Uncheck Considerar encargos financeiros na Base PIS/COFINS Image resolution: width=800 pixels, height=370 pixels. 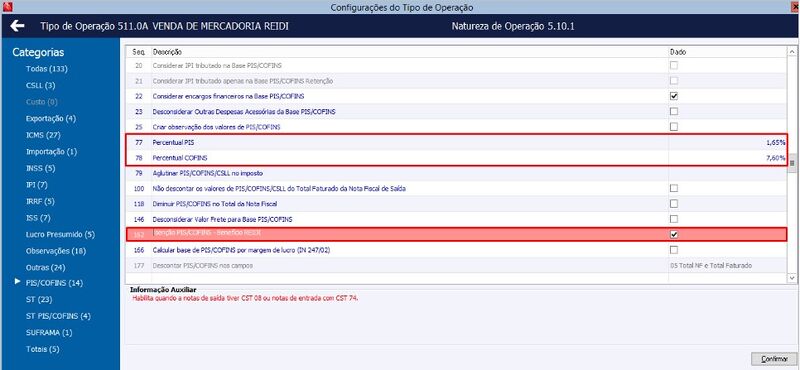pyautogui.click(x=674, y=96)
